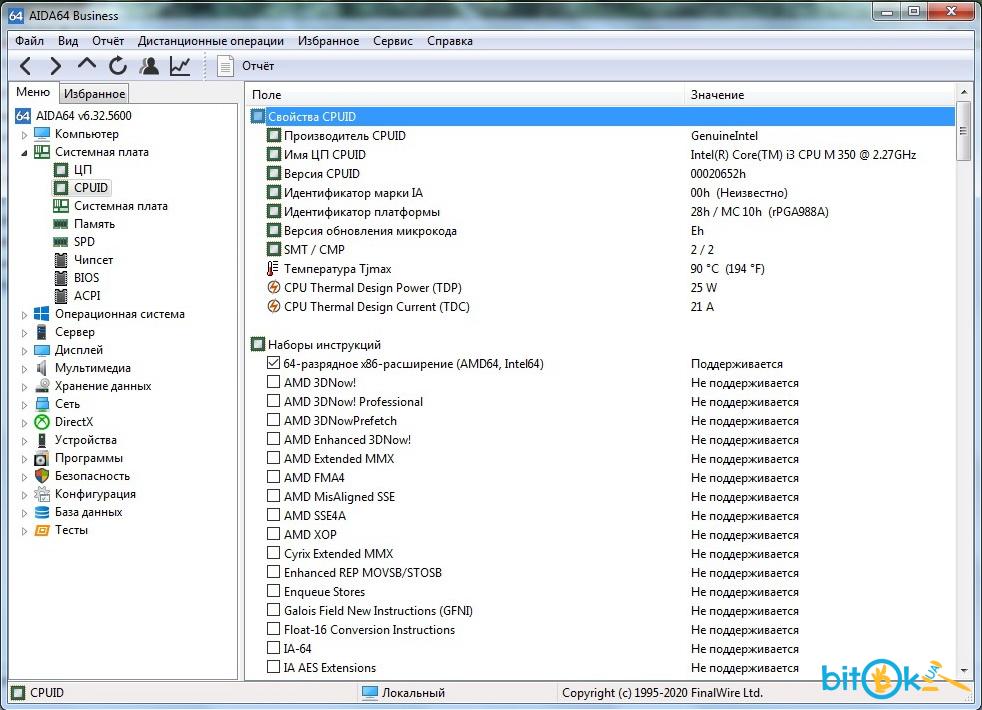Image resolution: width=982 pixels, height=710 pixels.
Task: Toggle the AMD SSE4A checkbox
Action: point(273,515)
